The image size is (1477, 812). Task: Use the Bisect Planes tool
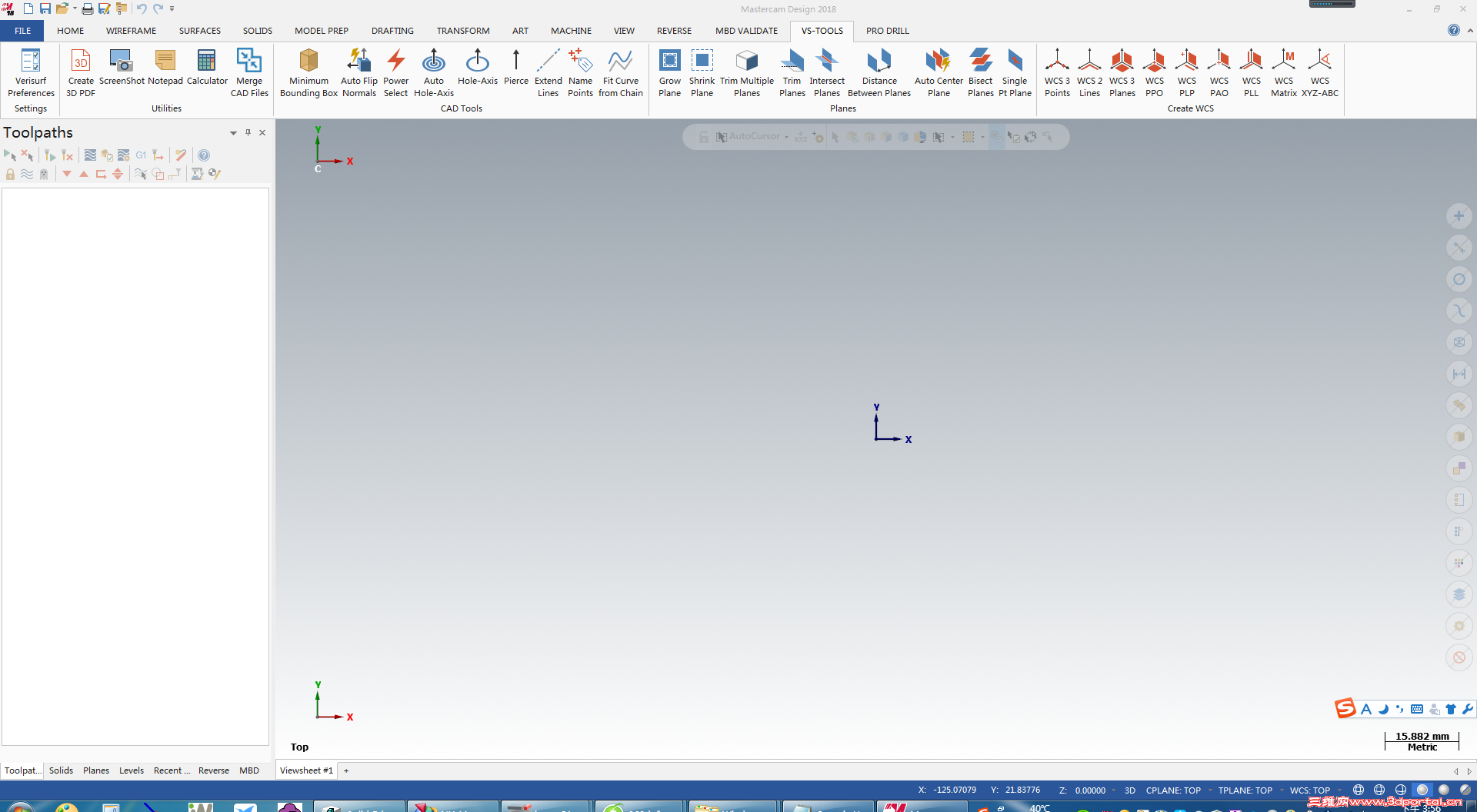981,72
